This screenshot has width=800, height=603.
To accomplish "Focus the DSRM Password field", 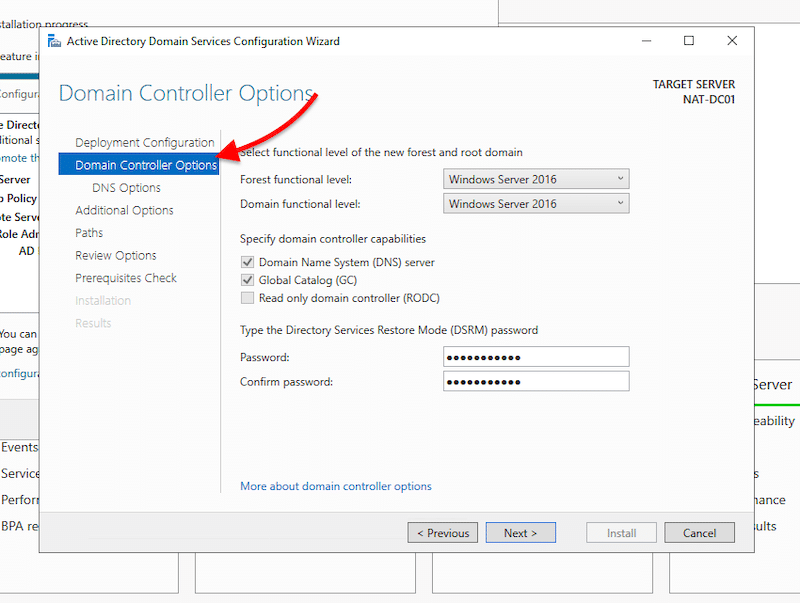I will pos(536,357).
